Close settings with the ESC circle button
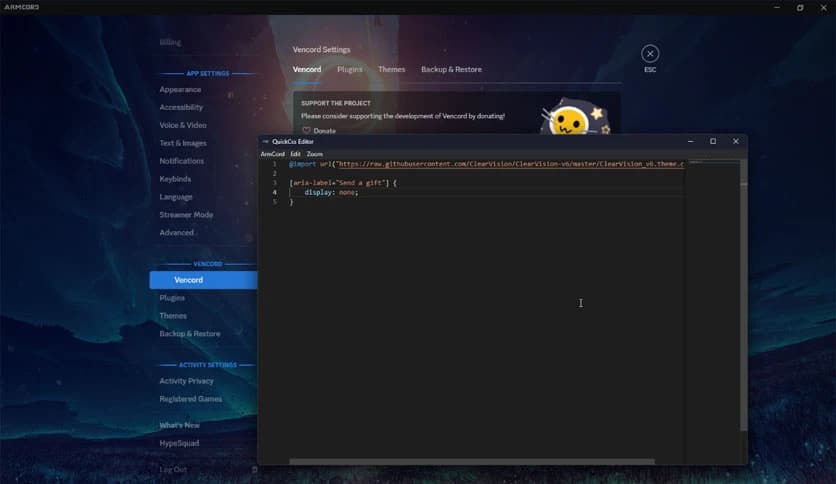Image resolution: width=836 pixels, height=484 pixels. pos(649,54)
